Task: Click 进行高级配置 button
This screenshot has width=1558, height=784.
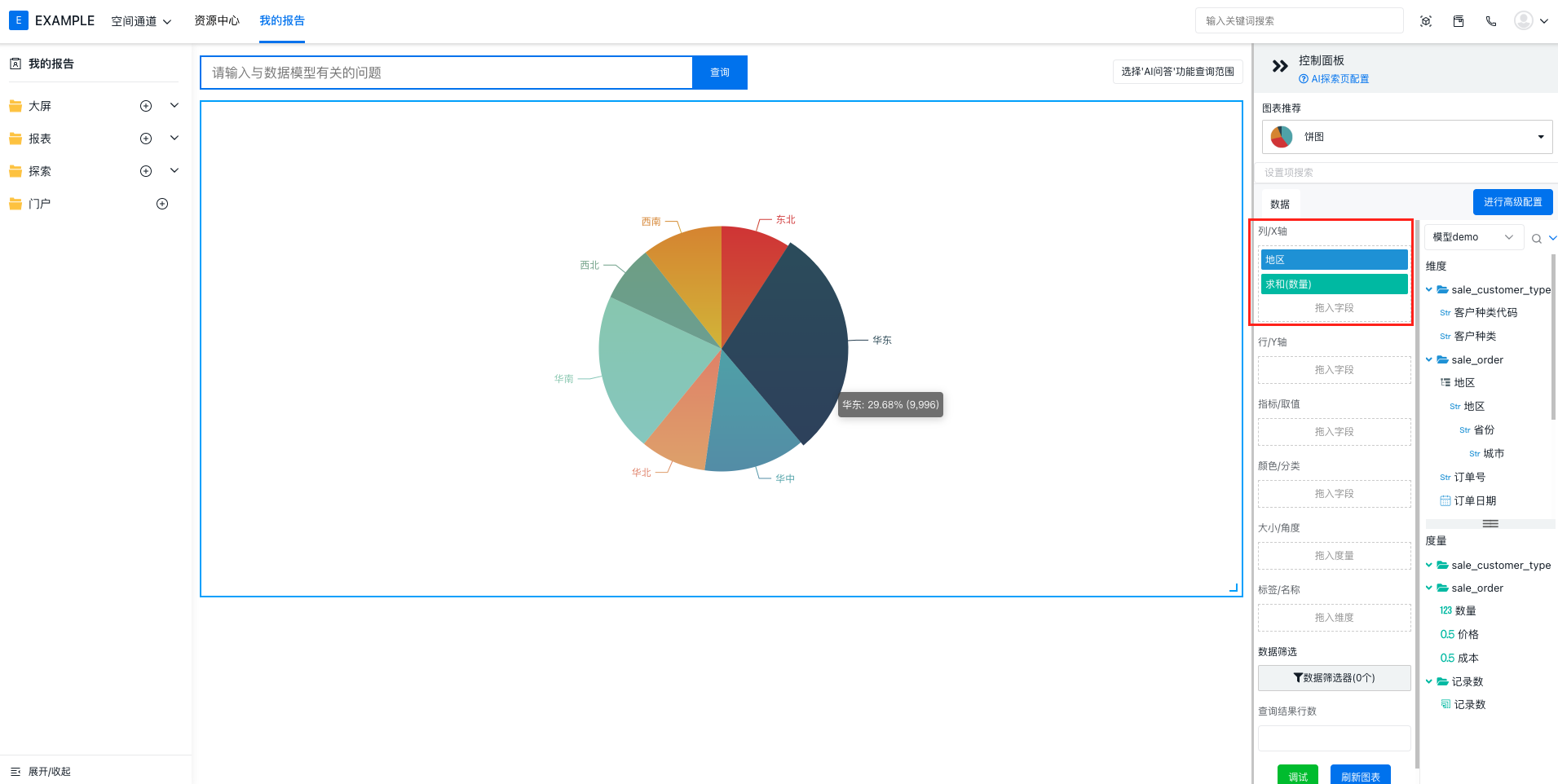Action: tap(1512, 202)
